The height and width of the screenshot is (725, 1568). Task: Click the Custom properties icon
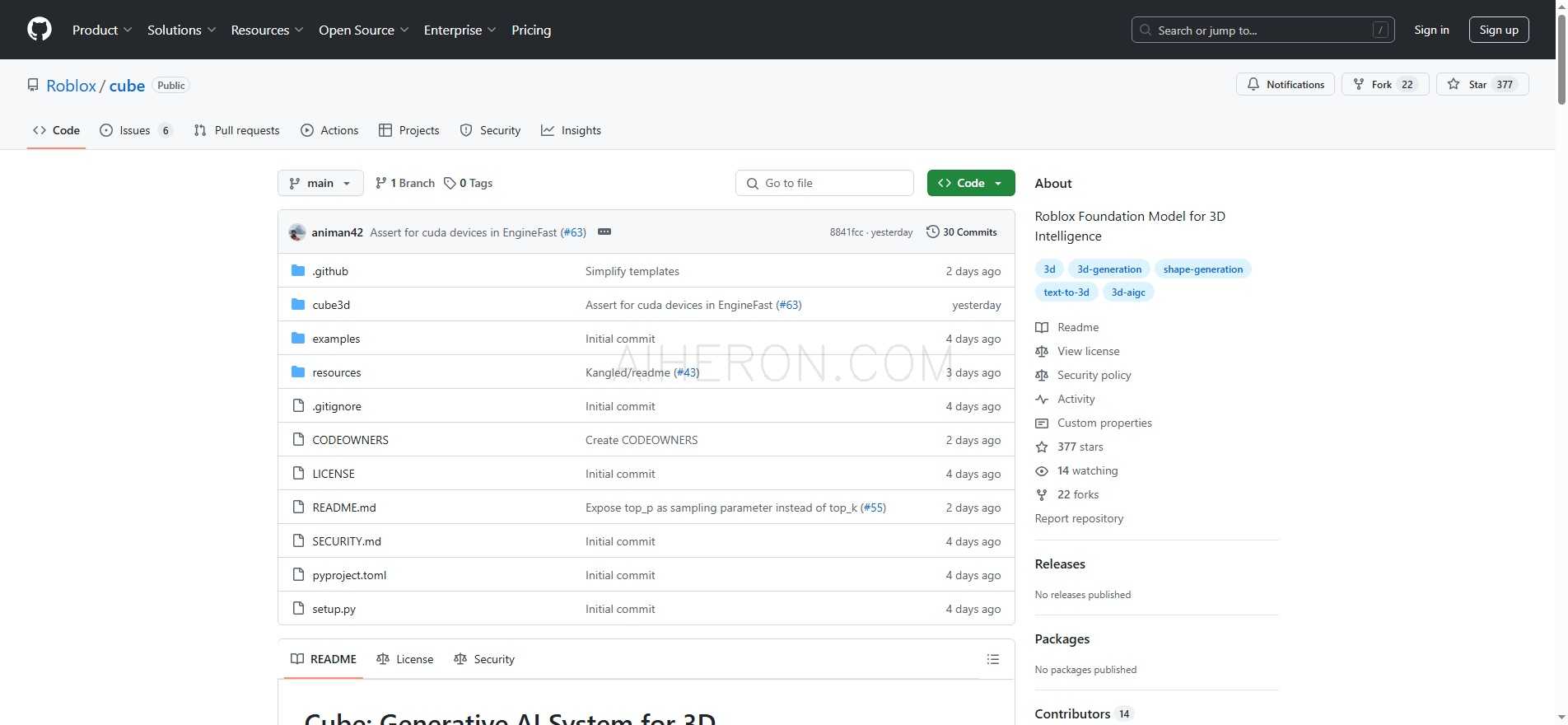coord(1042,423)
